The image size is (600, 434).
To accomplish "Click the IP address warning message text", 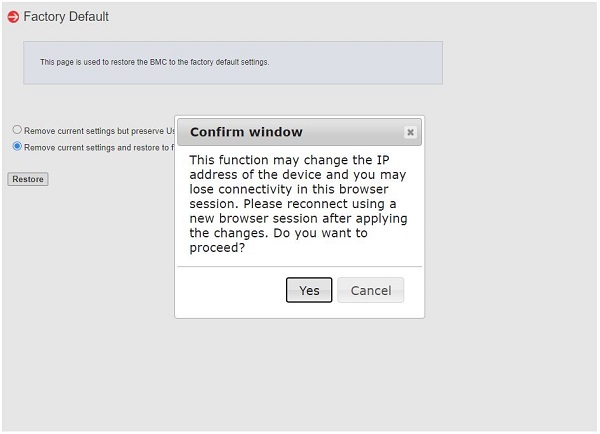I will tap(297, 203).
